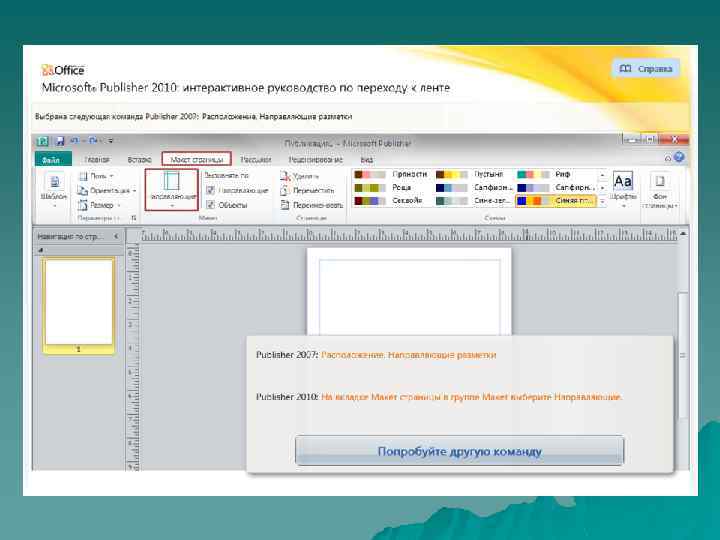Switch to the Рассылки tab
This screenshot has width=720, height=540.
pos(256,160)
